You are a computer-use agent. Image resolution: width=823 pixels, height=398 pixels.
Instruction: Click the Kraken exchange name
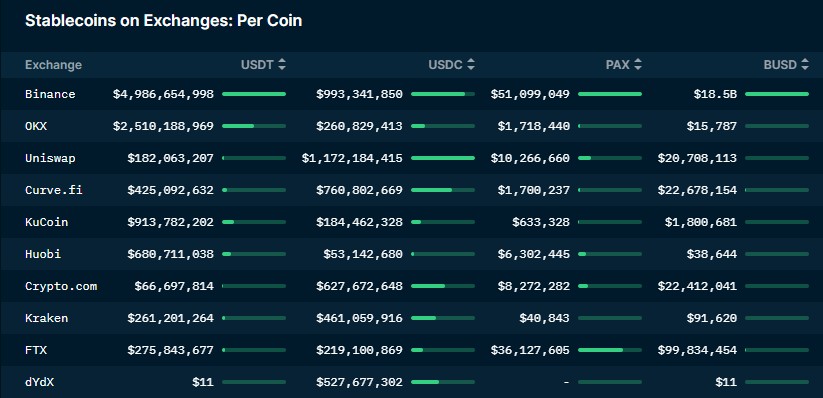pos(47,318)
